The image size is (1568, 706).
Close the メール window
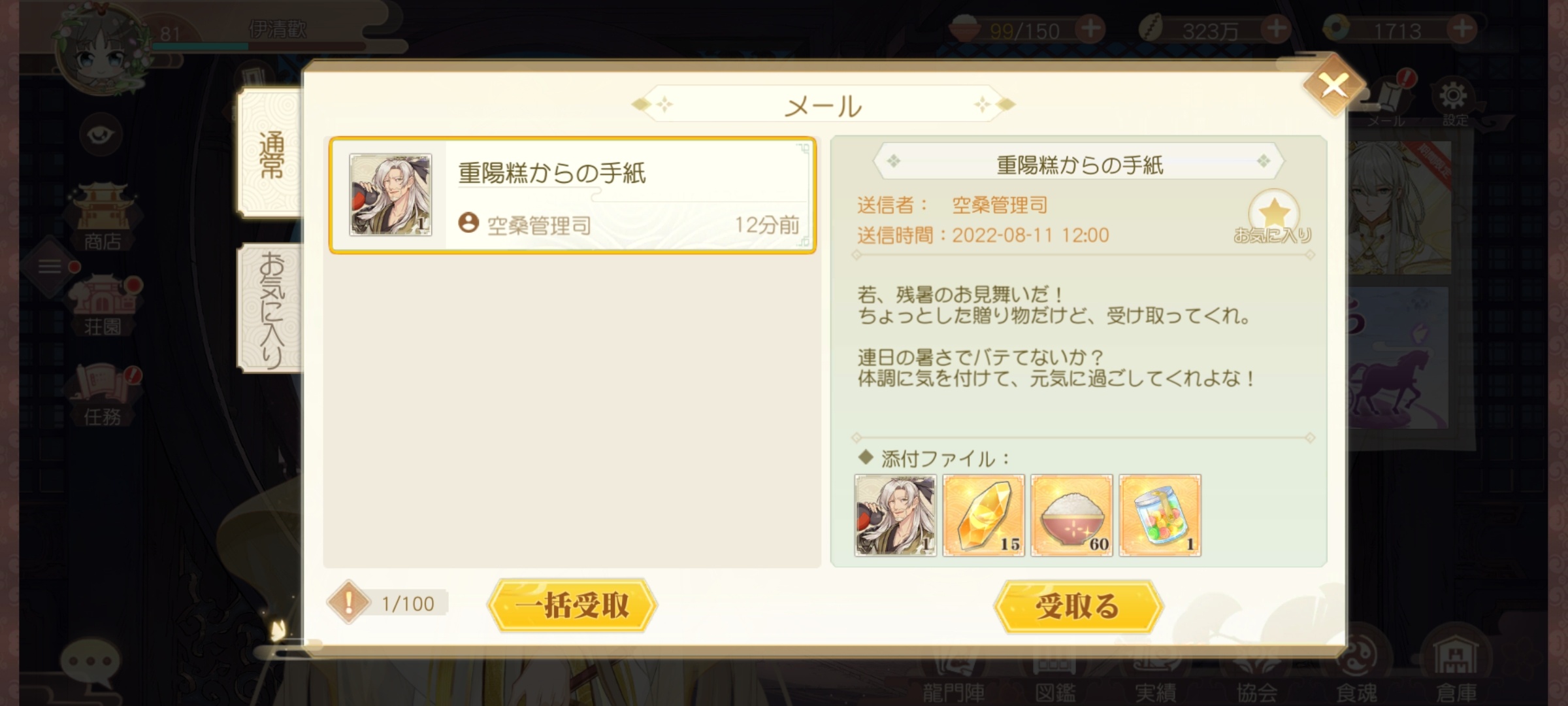(1333, 86)
